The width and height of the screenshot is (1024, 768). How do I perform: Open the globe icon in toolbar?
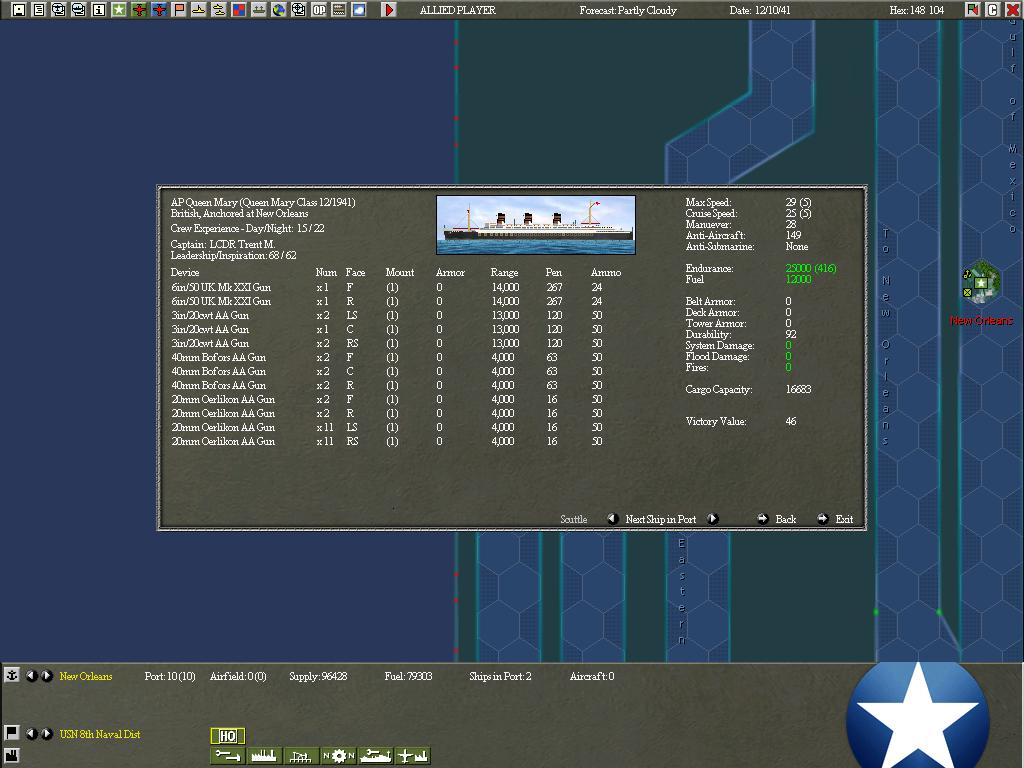[x=279, y=10]
